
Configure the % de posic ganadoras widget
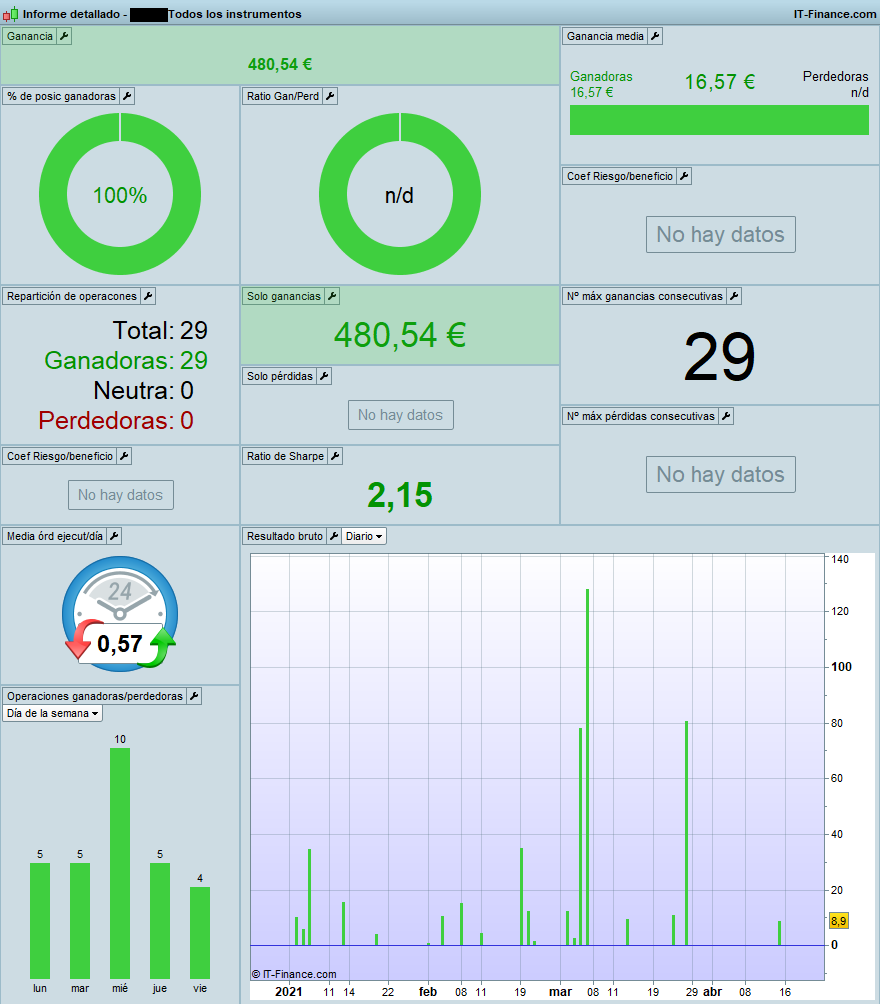click(x=127, y=97)
